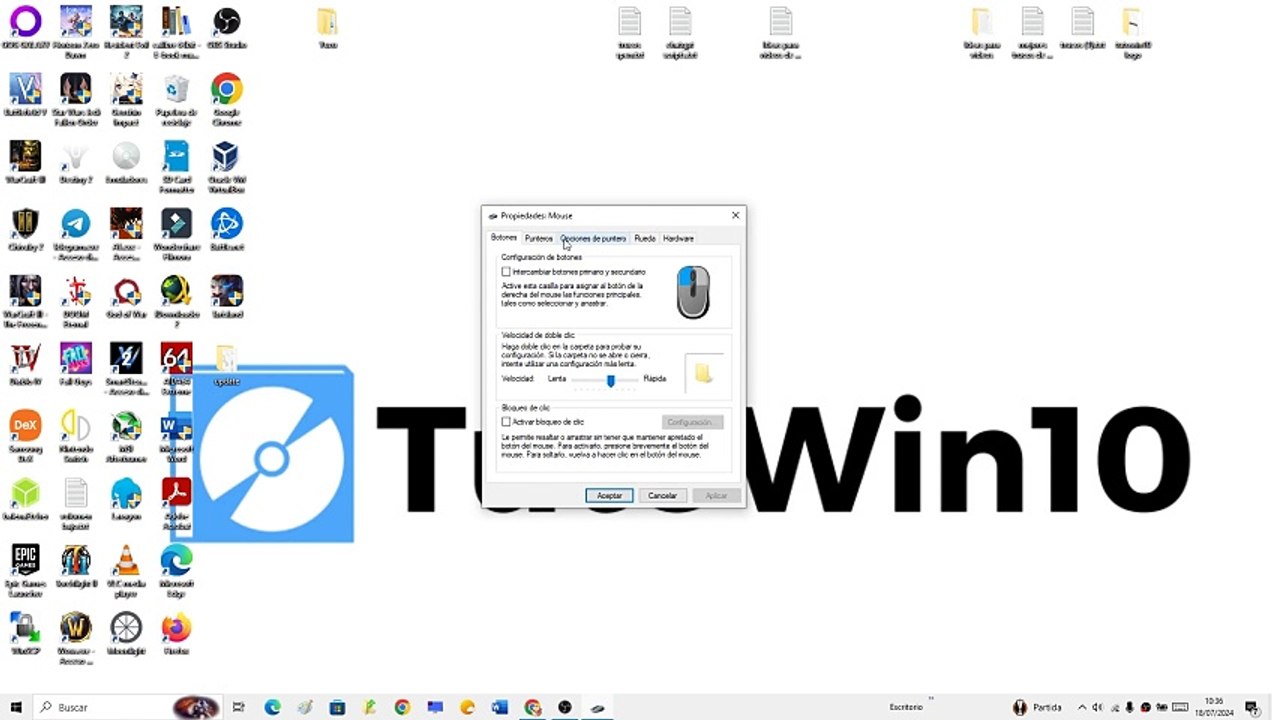Open the taskbar clock and date
The width and height of the screenshot is (1272, 720).
[1214, 707]
